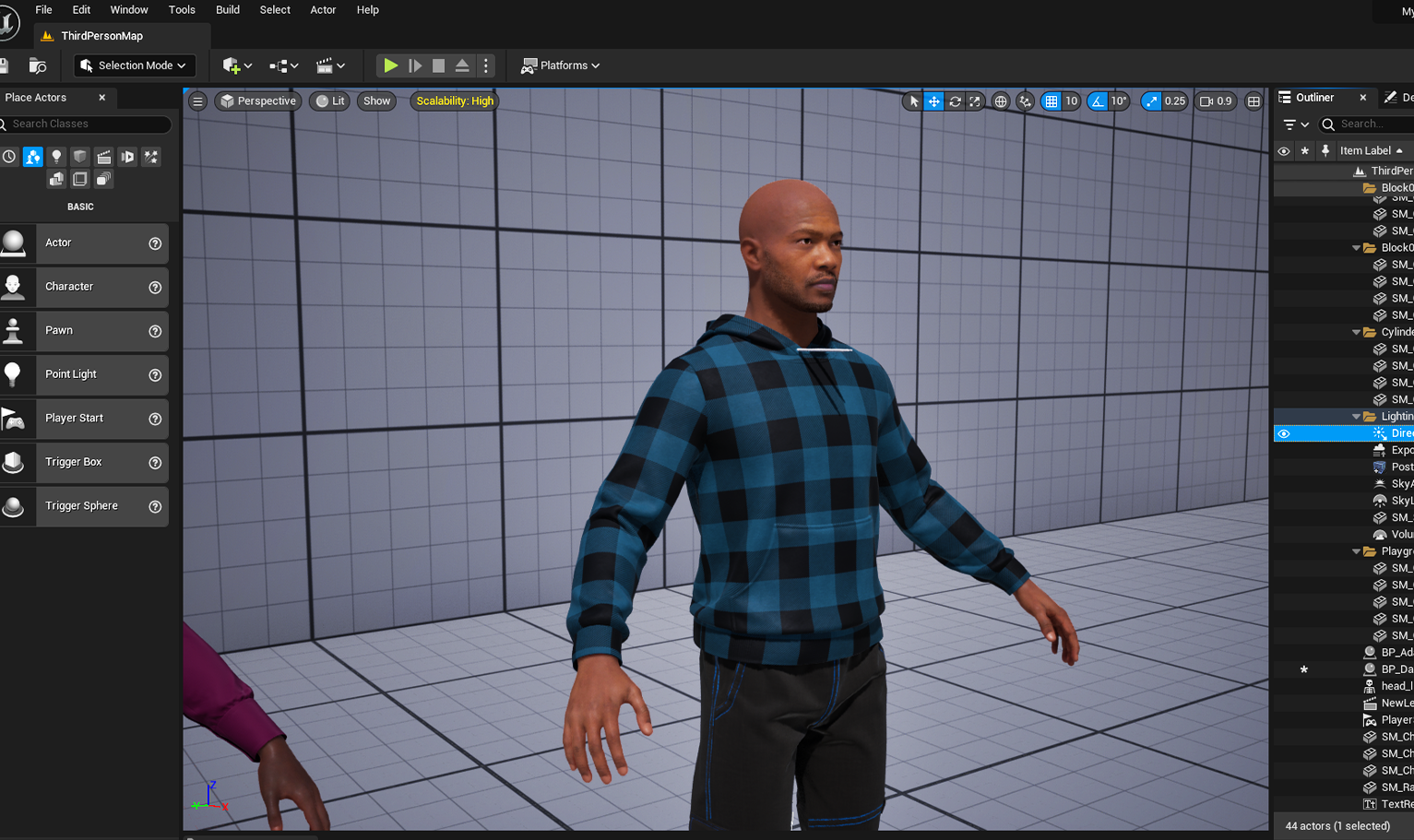Viewport: 1414px width, 840px height.
Task: Open the Blueprints toolbar menu
Action: click(x=284, y=65)
